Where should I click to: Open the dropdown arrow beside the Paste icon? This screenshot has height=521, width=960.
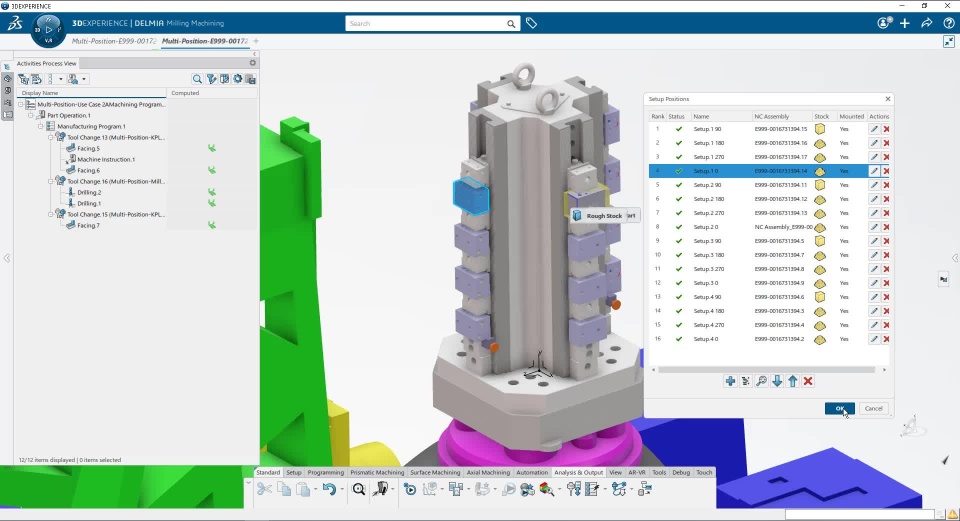pyautogui.click(x=315, y=489)
